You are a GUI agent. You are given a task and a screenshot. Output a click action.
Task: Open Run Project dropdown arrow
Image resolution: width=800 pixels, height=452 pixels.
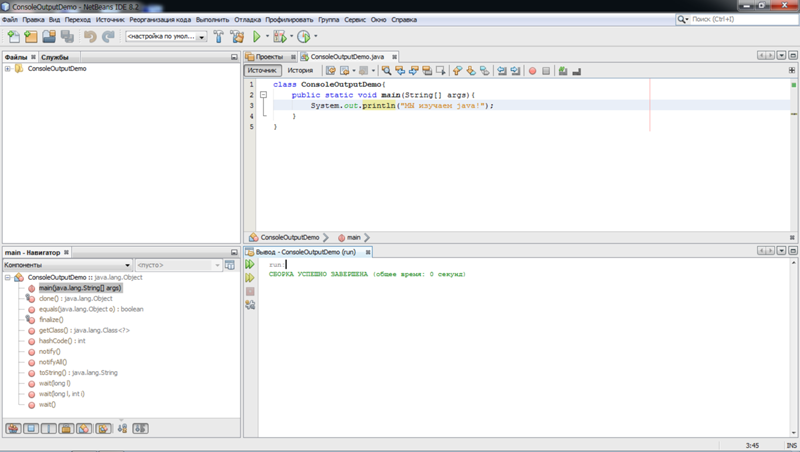click(267, 37)
